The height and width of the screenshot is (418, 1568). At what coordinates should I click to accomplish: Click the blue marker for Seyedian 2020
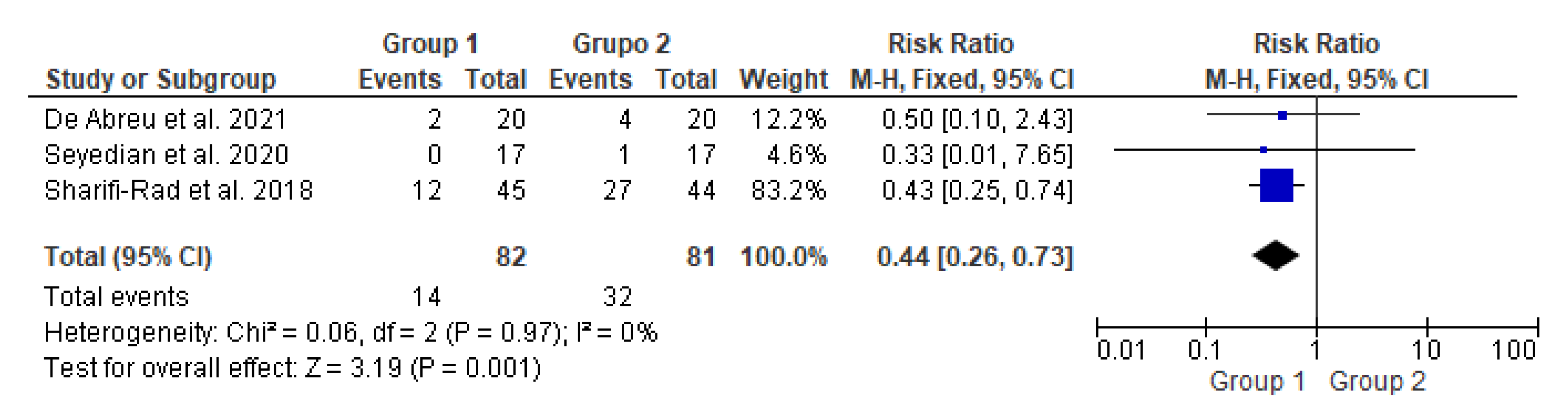tap(1264, 150)
